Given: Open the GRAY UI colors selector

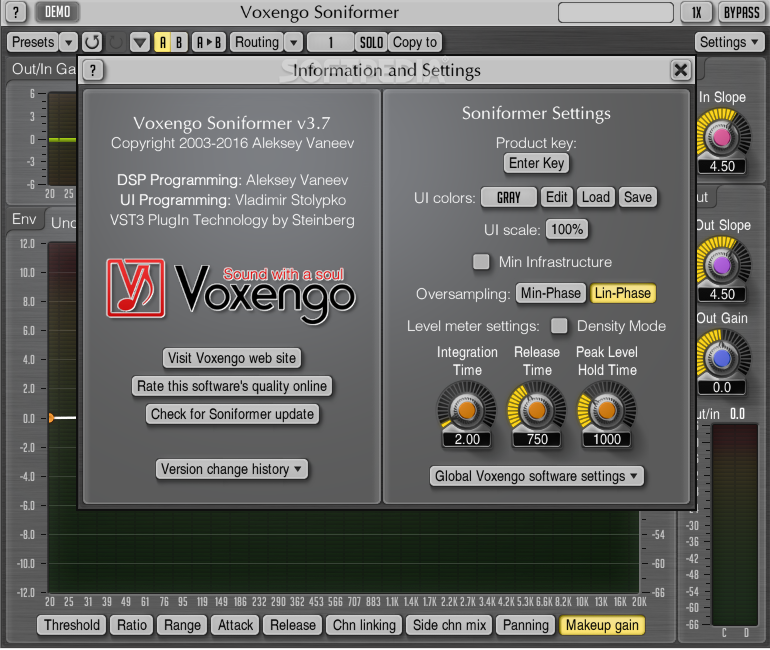Looking at the screenshot, I should [x=509, y=197].
